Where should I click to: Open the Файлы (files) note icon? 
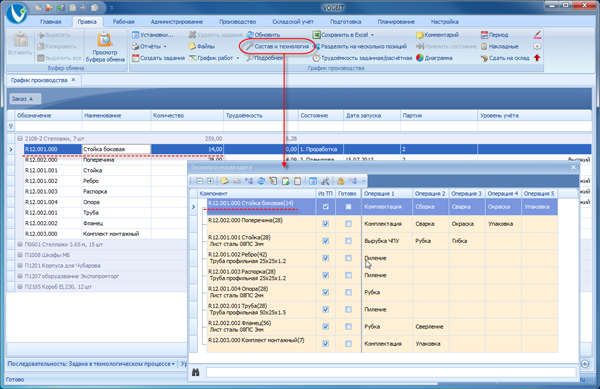pos(192,46)
